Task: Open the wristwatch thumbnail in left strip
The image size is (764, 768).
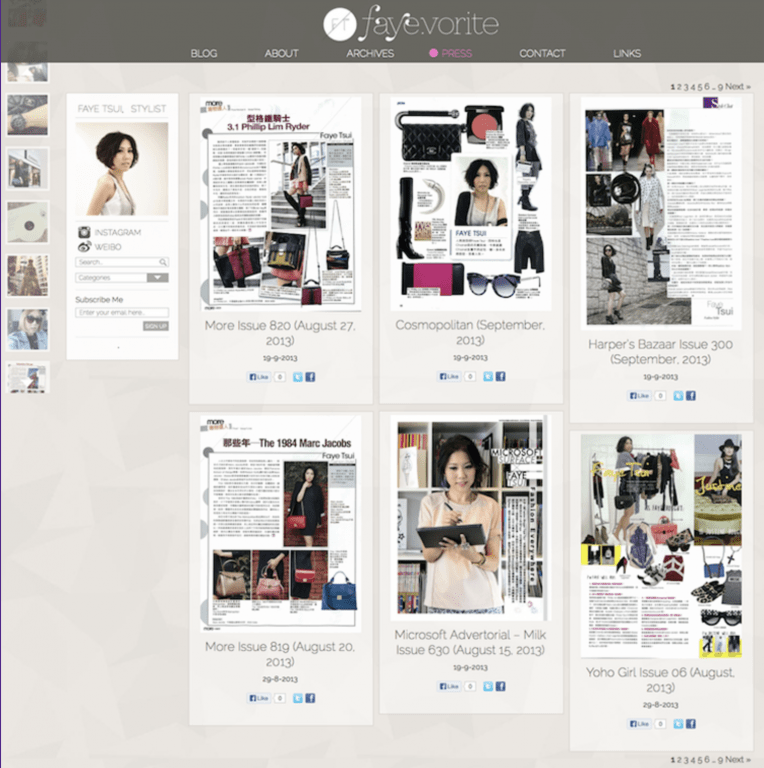Action: [28, 115]
